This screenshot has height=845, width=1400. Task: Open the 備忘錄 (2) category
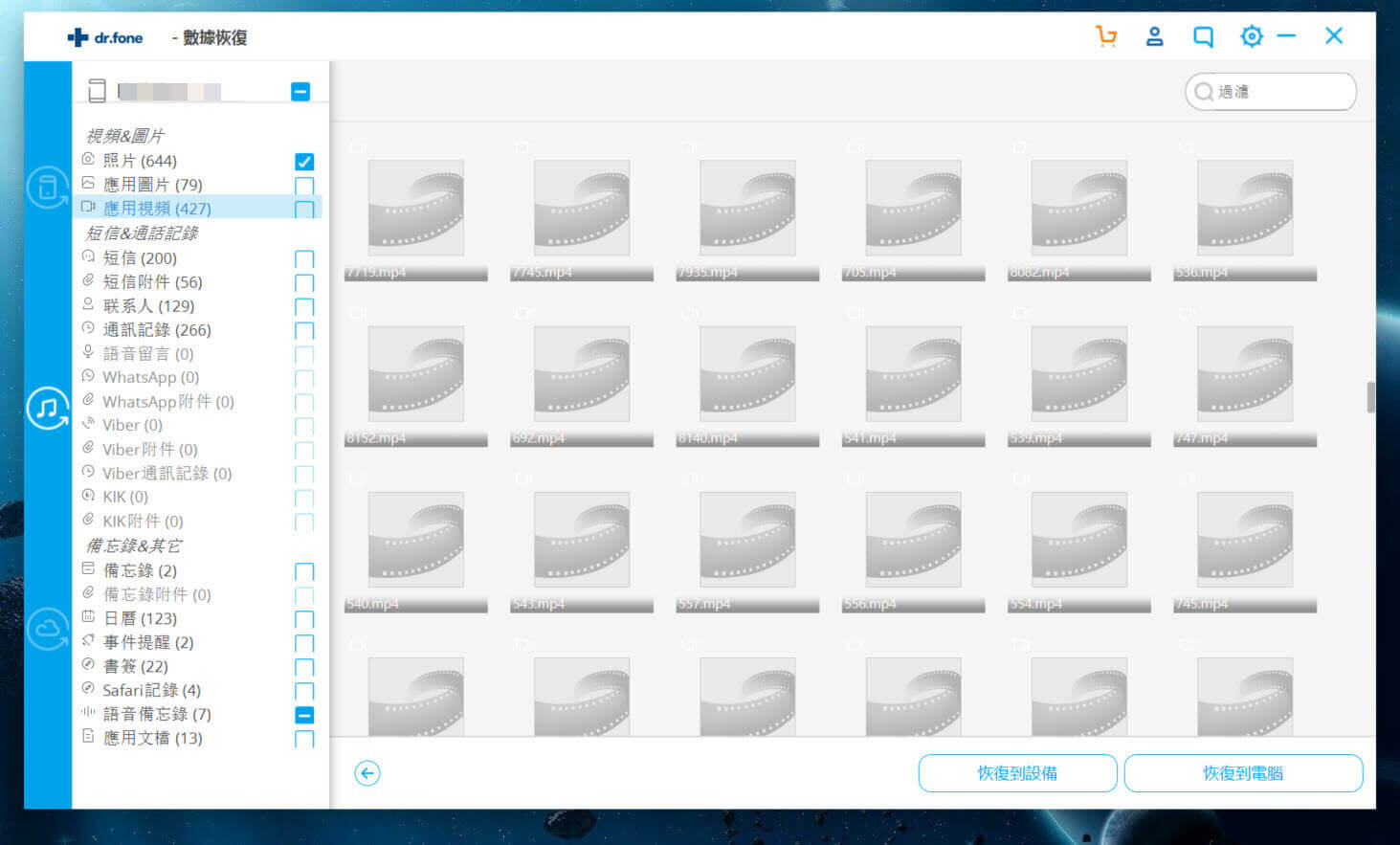tap(140, 570)
